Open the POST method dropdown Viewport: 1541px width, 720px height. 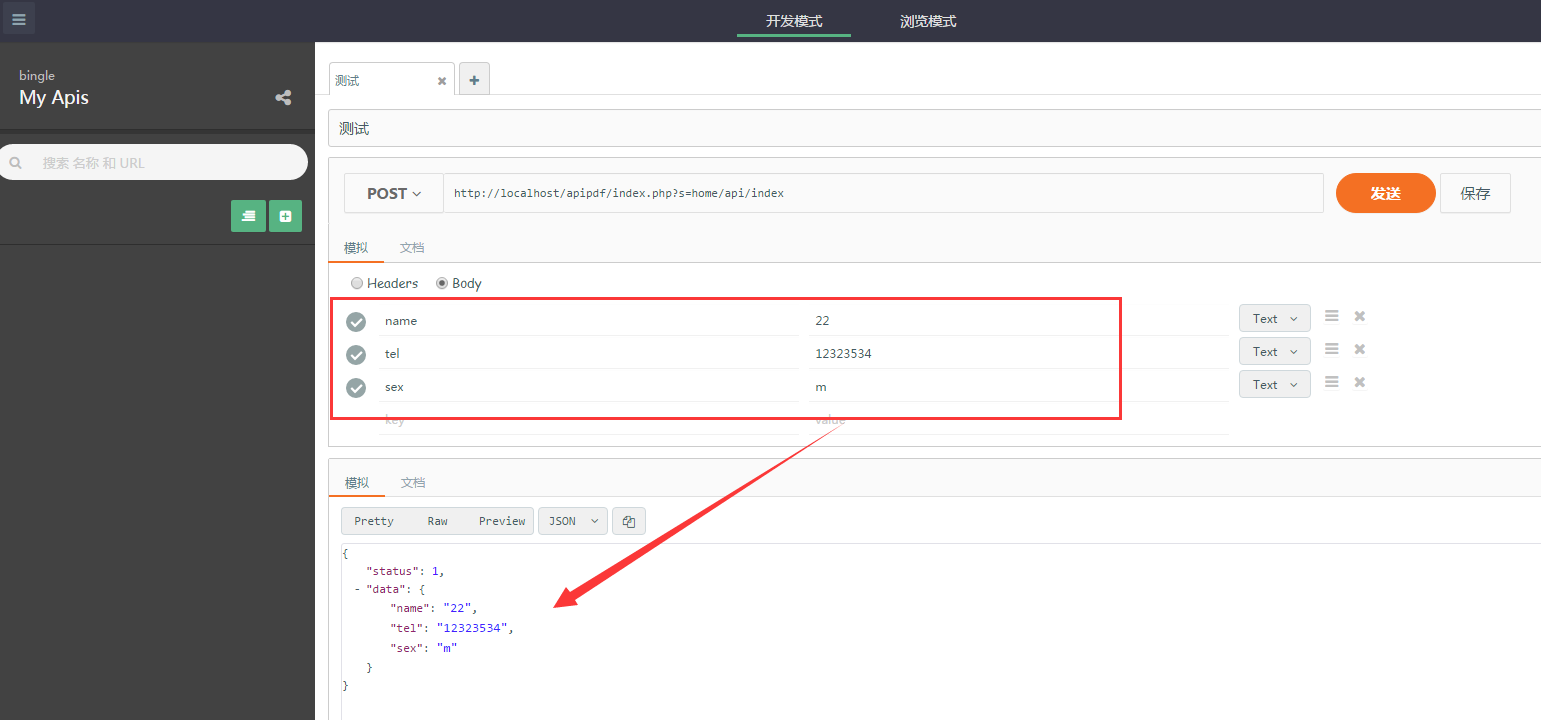[394, 194]
